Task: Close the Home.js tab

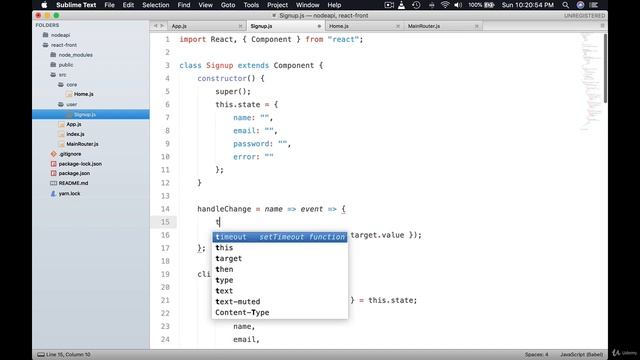Action: (398, 26)
